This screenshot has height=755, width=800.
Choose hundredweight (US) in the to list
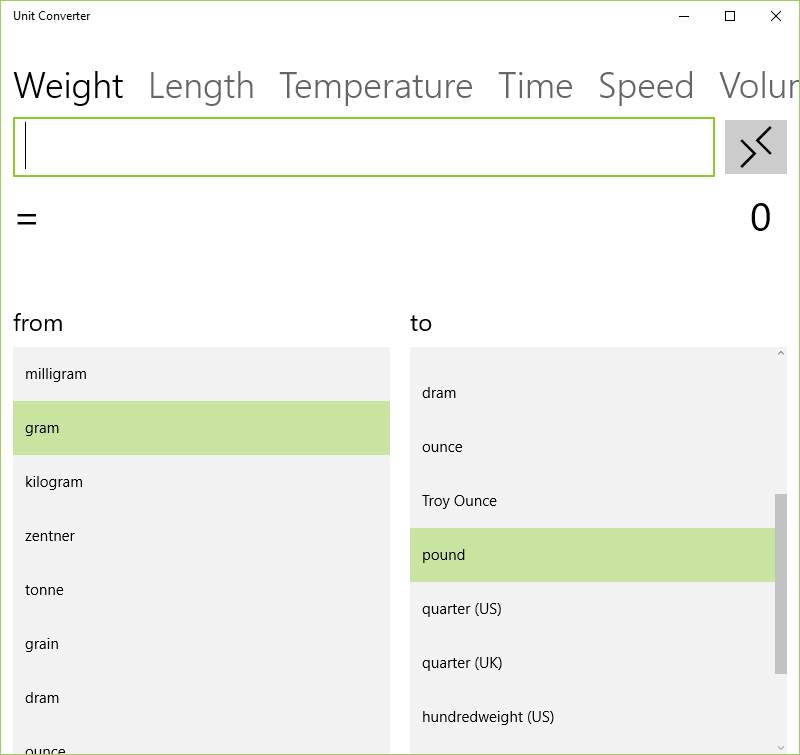point(592,717)
